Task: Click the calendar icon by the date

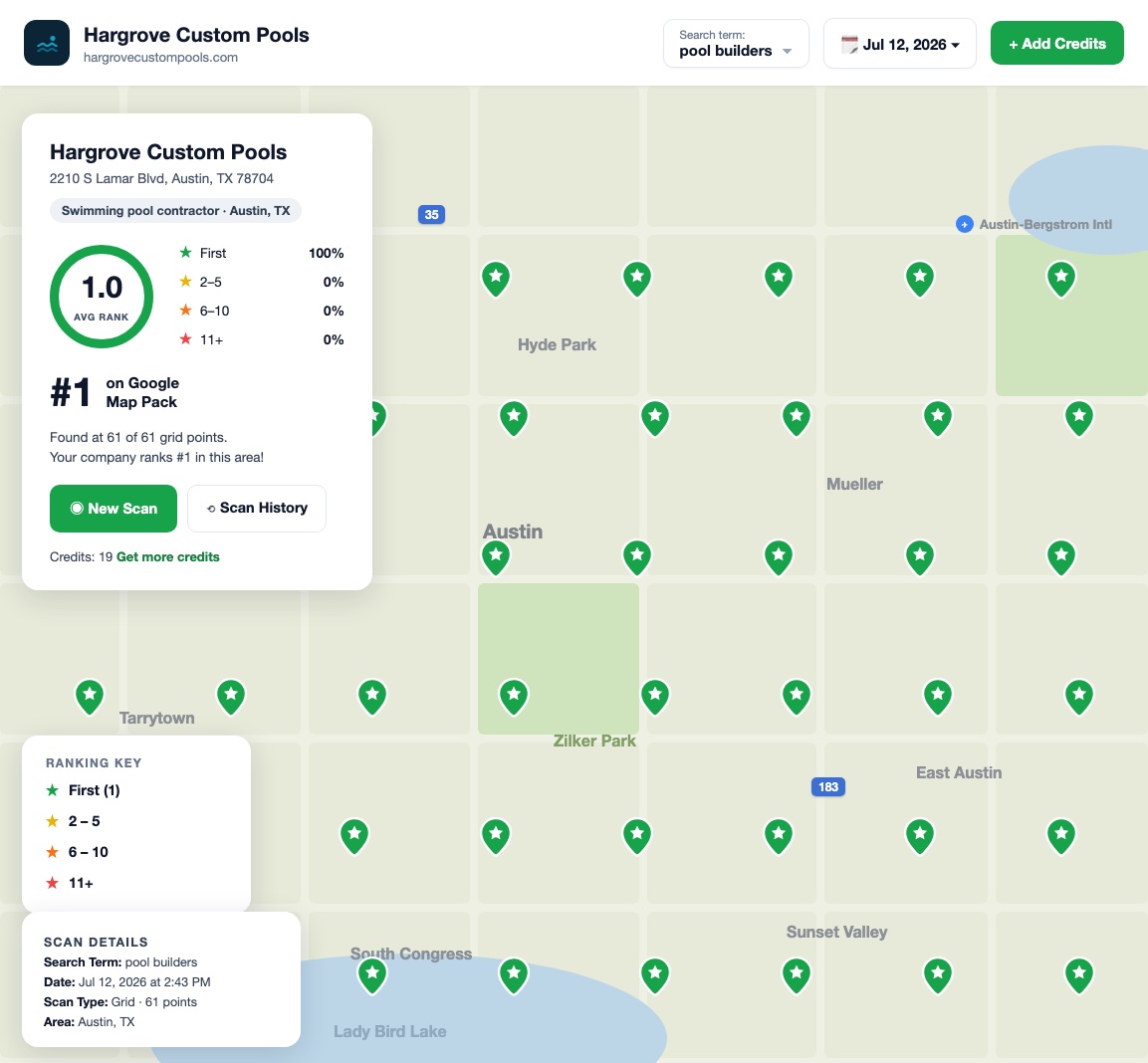Action: [x=849, y=45]
